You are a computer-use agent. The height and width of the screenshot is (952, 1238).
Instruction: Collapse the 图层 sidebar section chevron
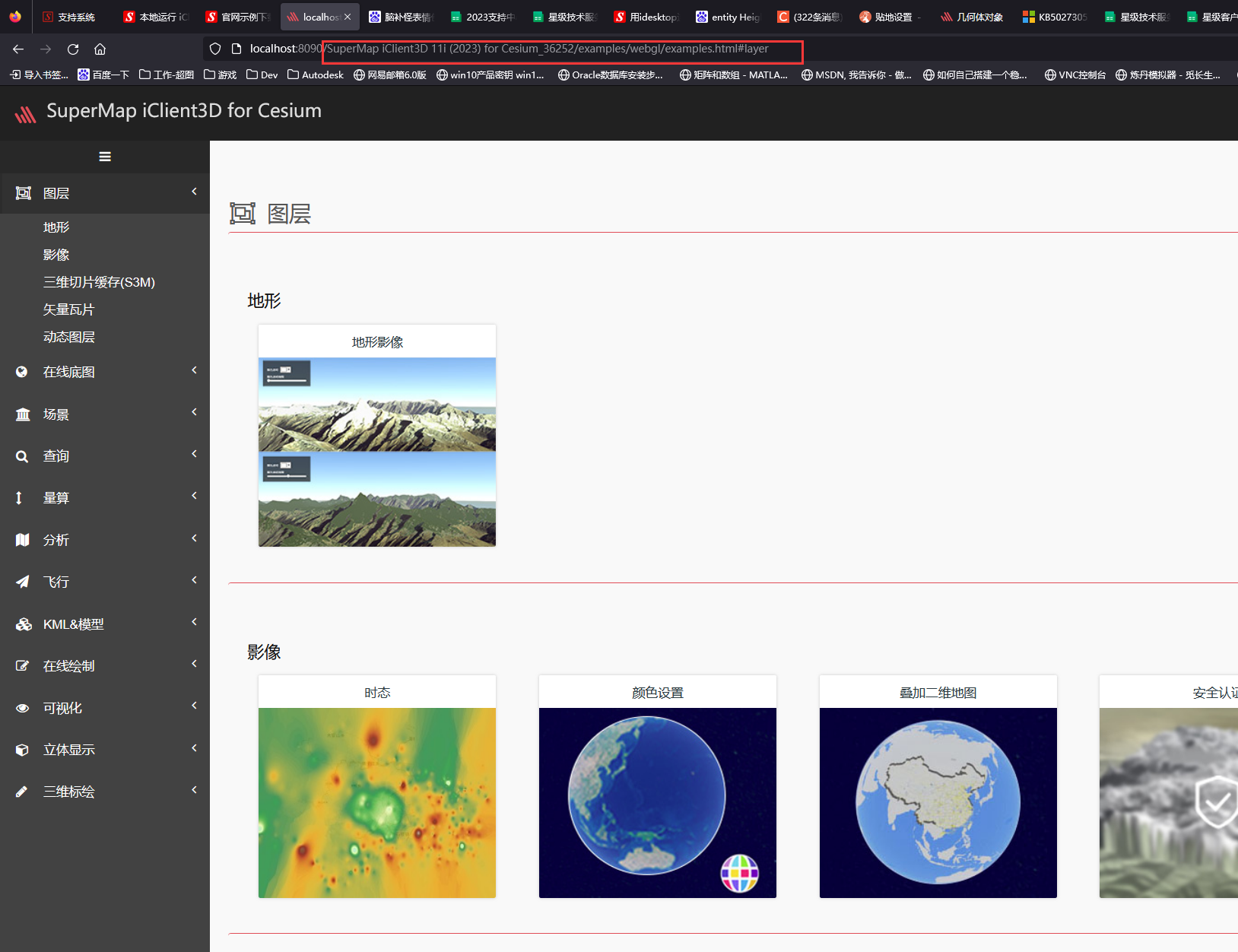tap(195, 192)
